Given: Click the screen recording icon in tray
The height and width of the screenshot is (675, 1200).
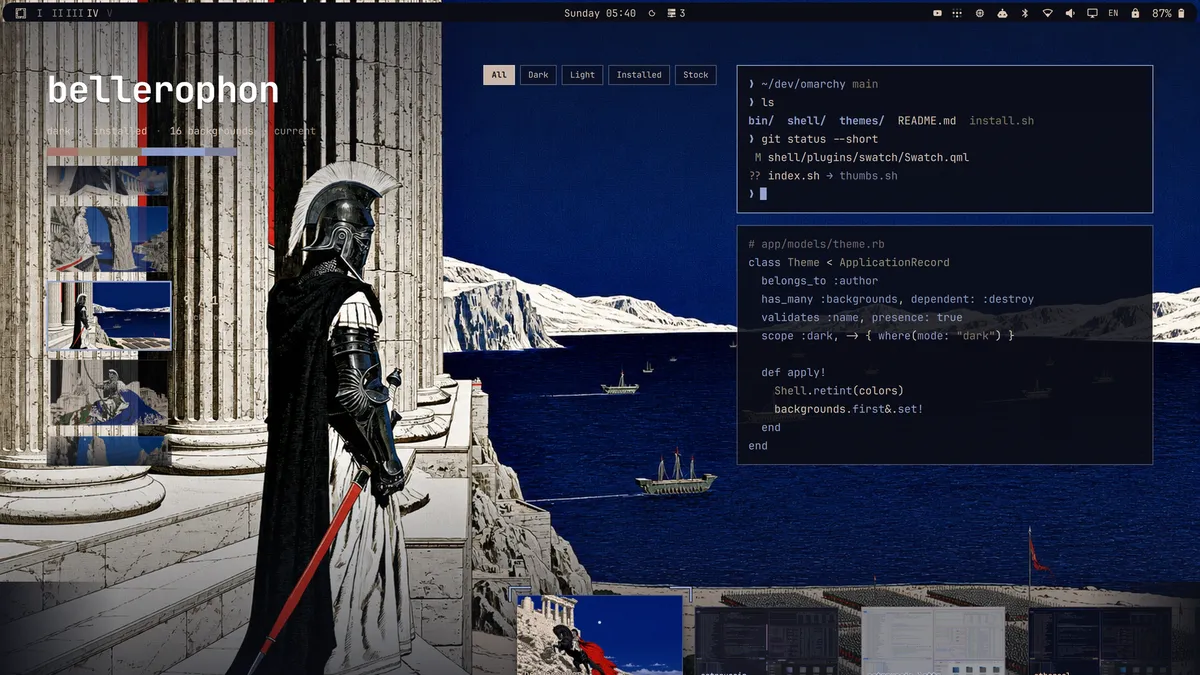Looking at the screenshot, I should pyautogui.click(x=937, y=13).
